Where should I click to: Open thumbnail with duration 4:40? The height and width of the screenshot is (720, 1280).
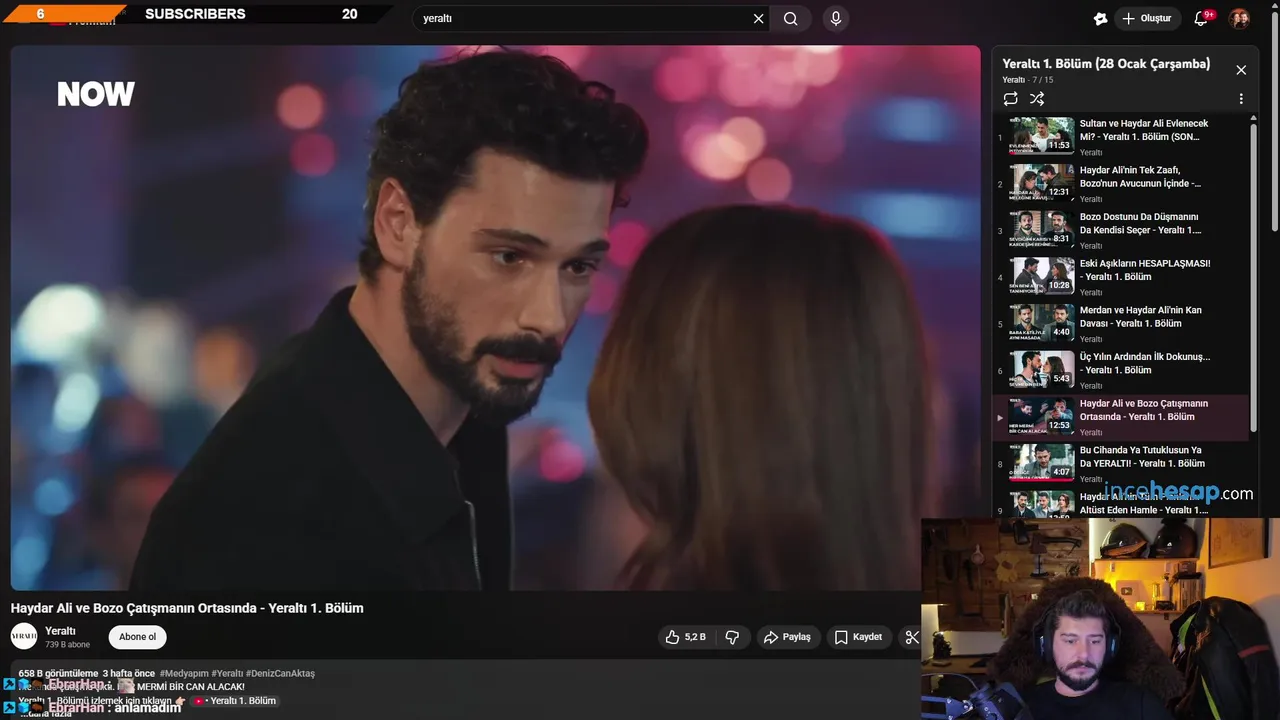click(1042, 322)
